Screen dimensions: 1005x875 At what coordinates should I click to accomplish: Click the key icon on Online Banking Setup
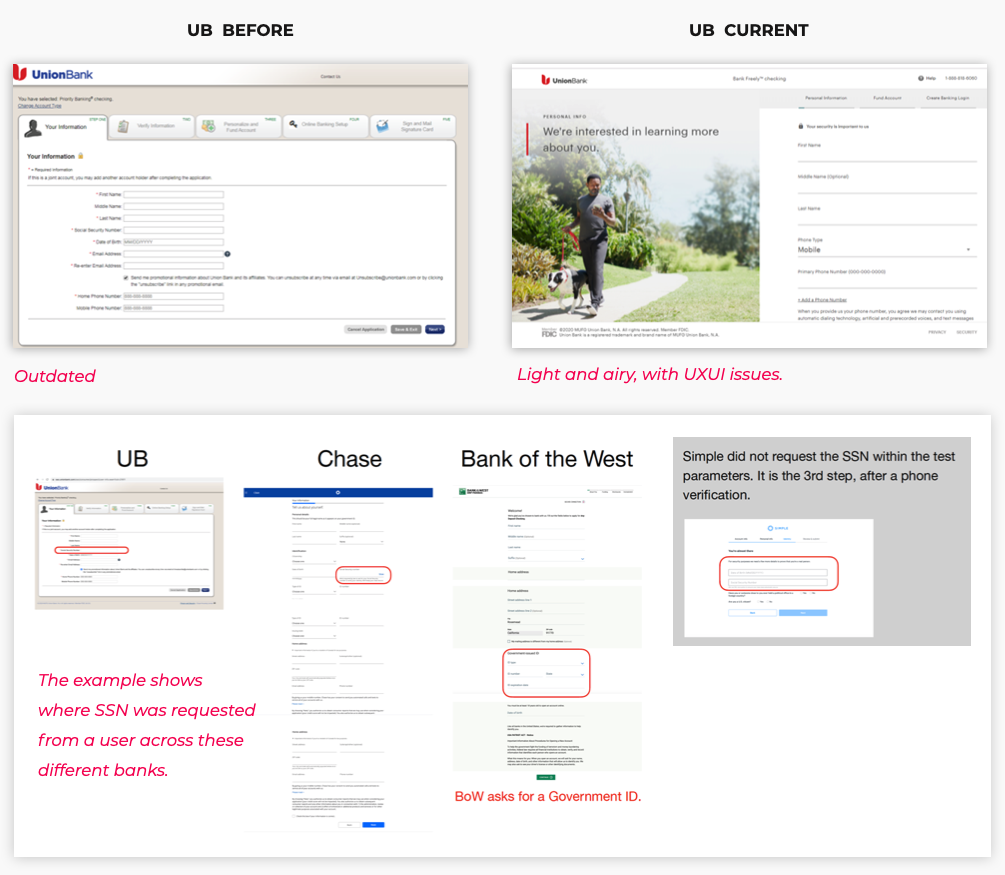pyautogui.click(x=293, y=124)
